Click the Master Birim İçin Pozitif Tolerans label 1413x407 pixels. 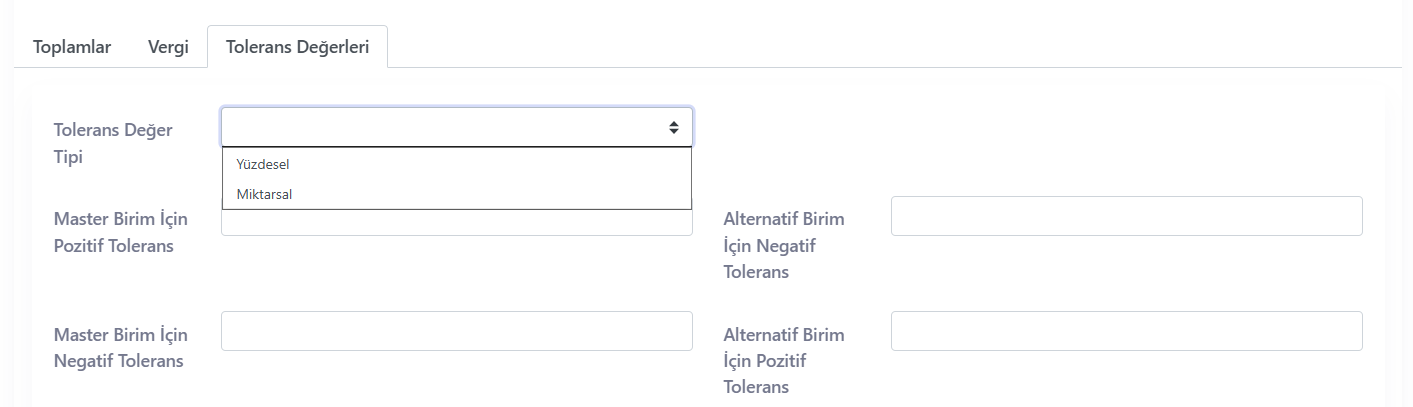pos(121,232)
